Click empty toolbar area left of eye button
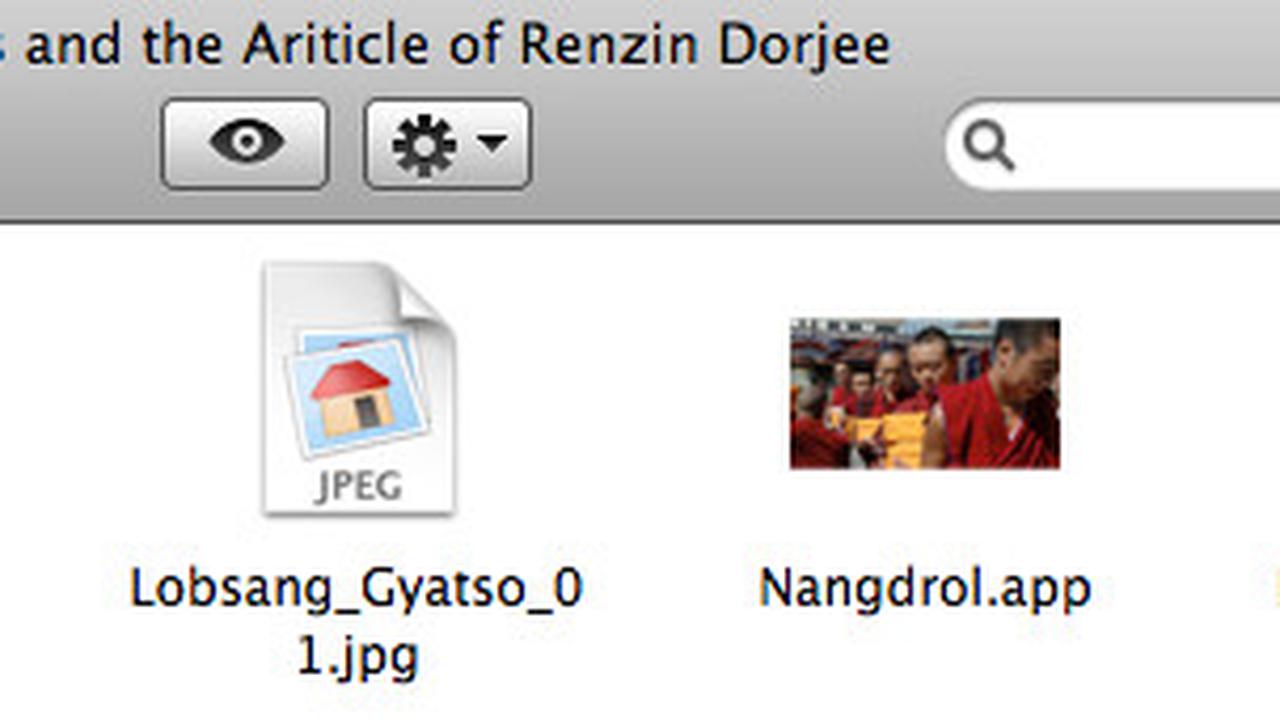This screenshot has width=1280, height=720. click(80, 143)
